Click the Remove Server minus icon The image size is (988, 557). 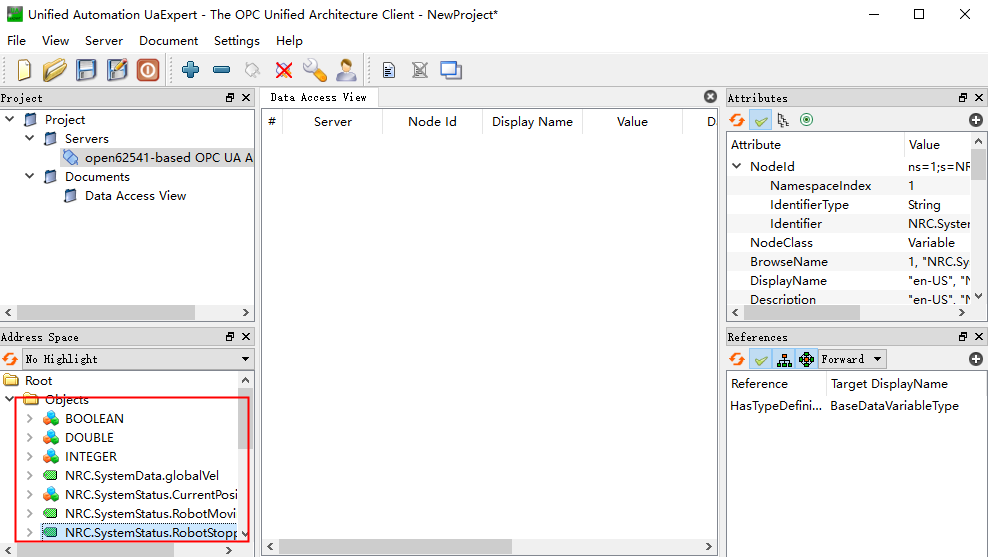click(222, 70)
